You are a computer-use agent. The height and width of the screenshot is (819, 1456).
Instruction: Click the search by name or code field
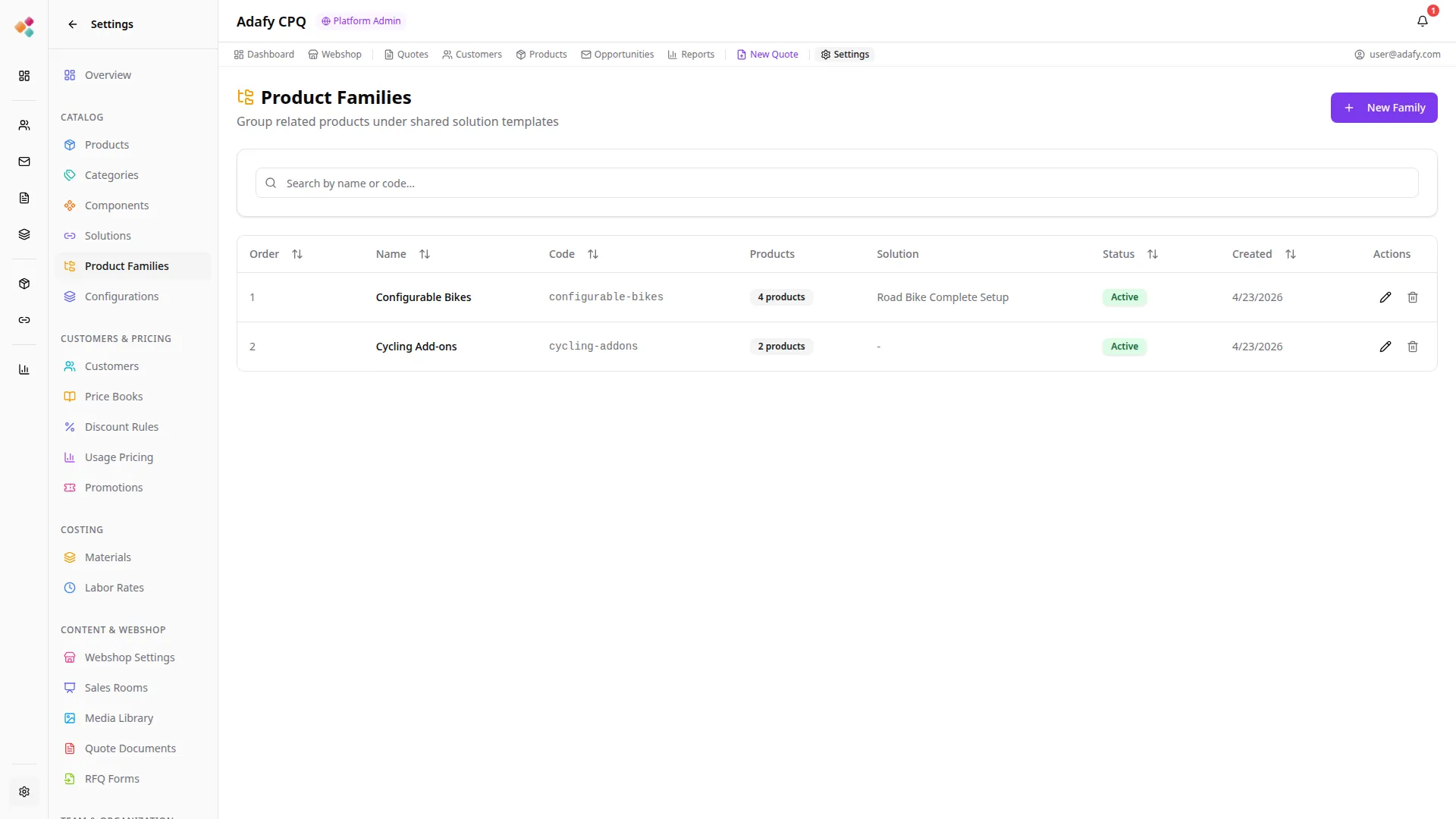tap(836, 183)
